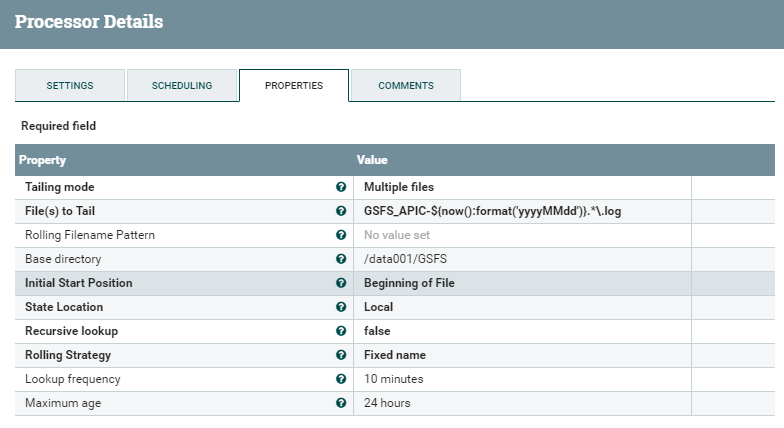The width and height of the screenshot is (784, 428).
Task: Click the Recursive lookup 'false' value
Action: pos(377,331)
